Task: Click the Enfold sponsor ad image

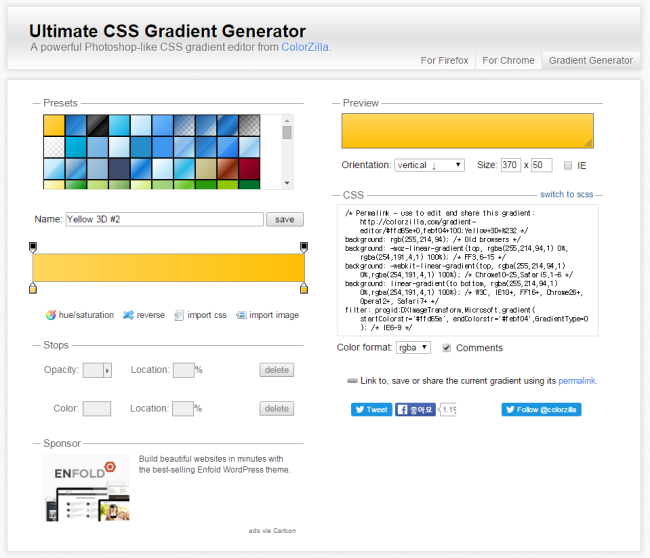Action: tap(86, 488)
